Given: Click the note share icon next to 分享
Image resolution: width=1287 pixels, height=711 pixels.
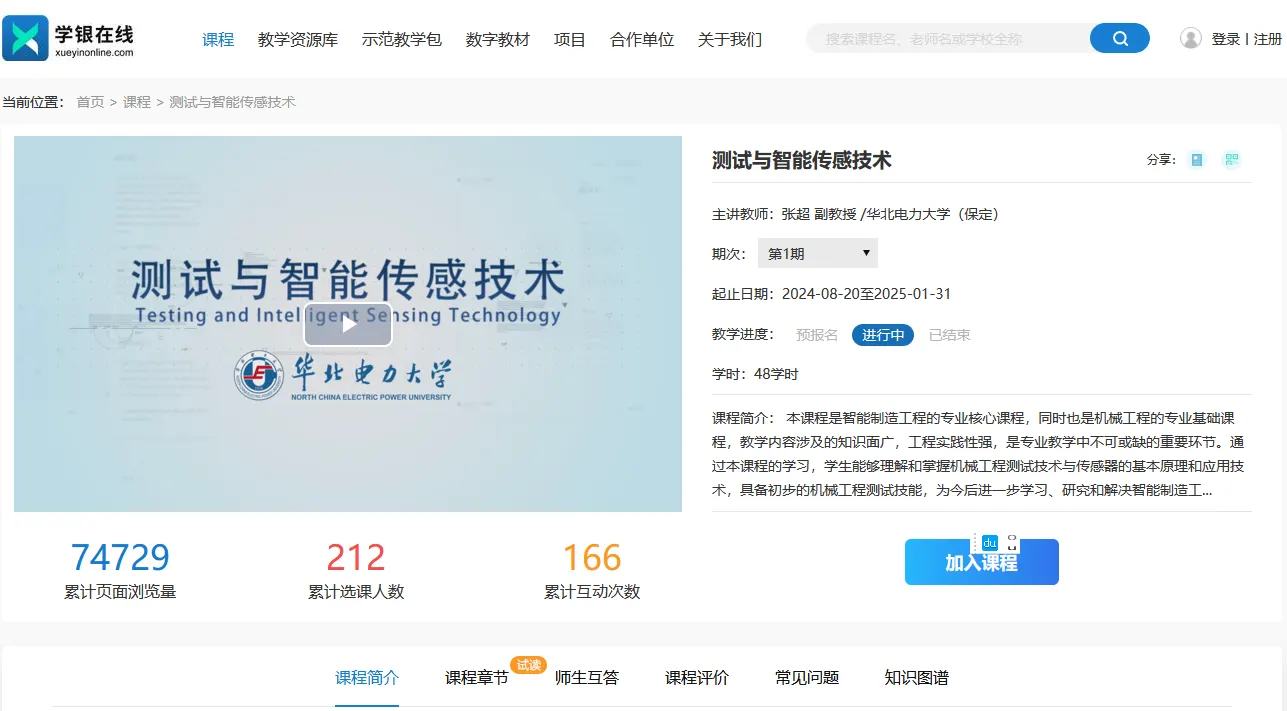Looking at the screenshot, I should click(1197, 160).
